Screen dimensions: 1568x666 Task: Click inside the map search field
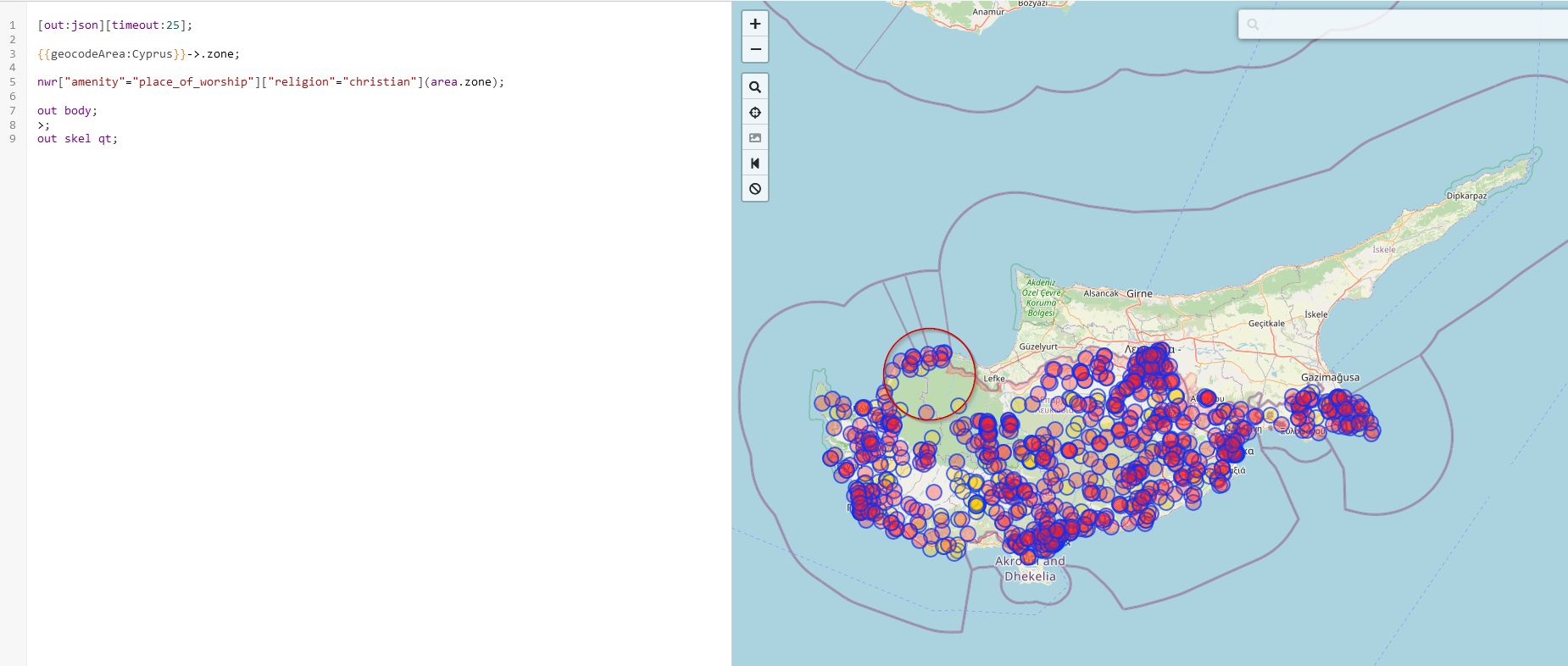coord(1407,25)
